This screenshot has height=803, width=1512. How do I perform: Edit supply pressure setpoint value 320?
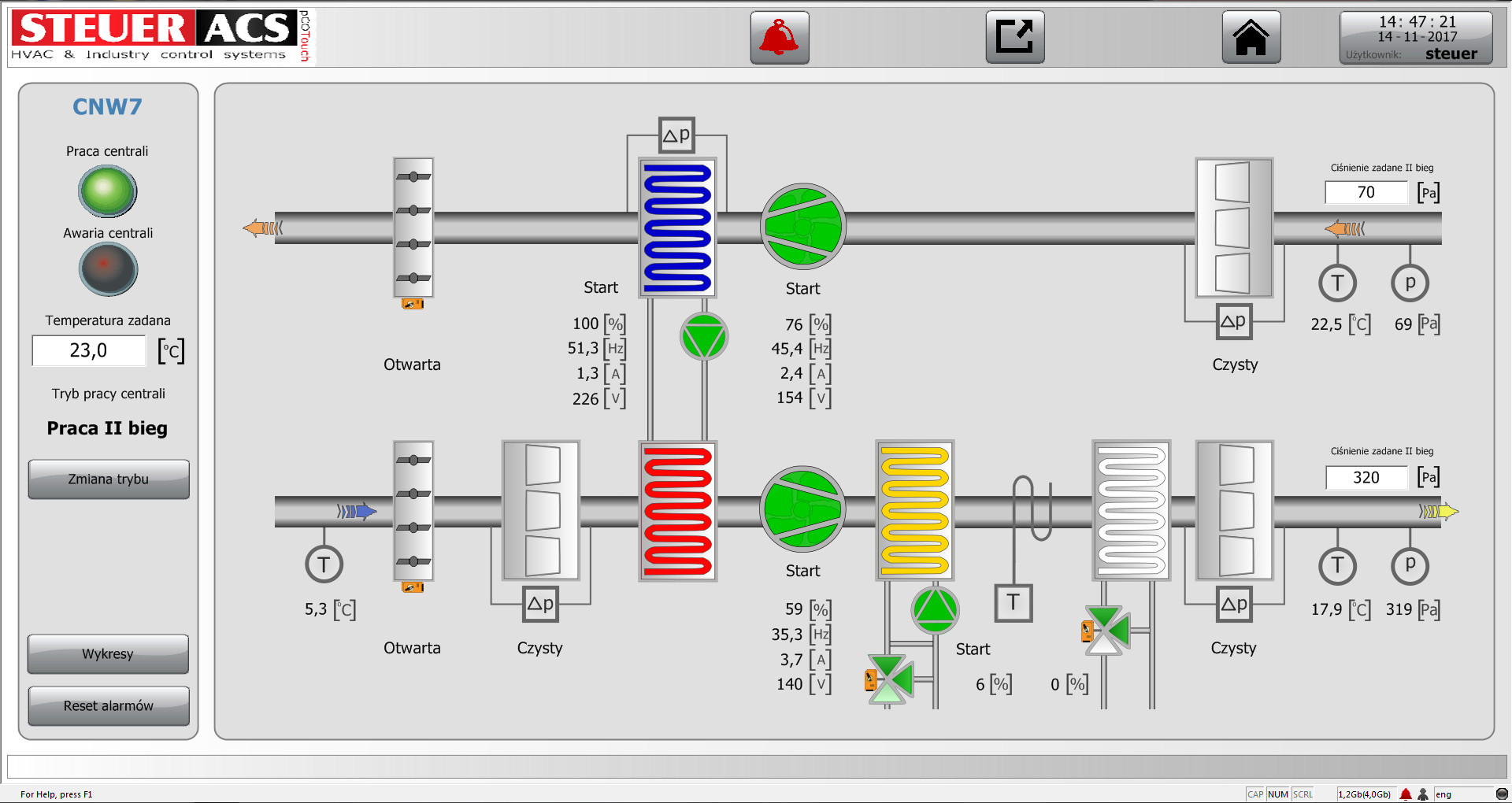click(1366, 477)
